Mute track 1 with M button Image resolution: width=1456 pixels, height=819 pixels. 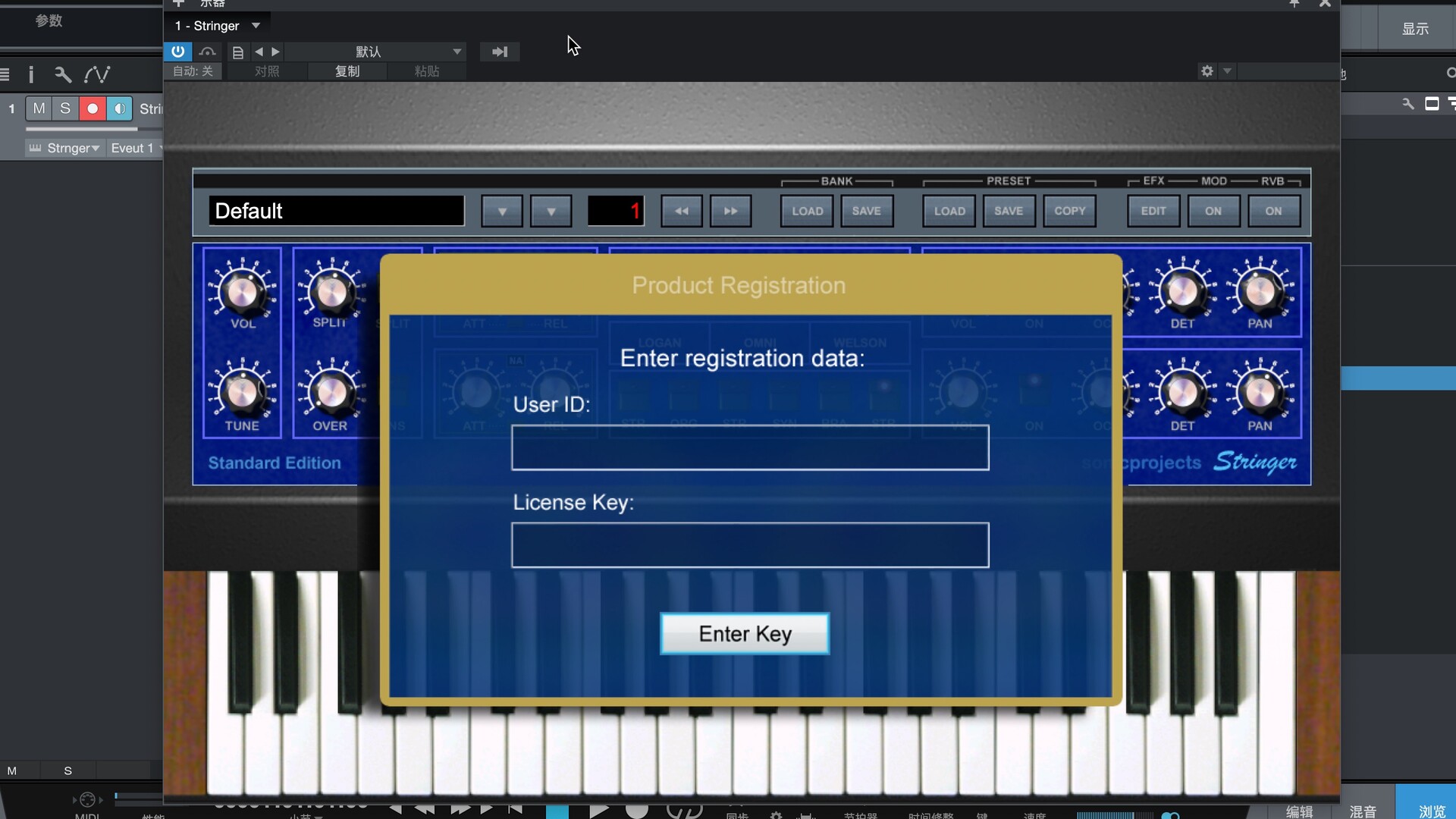point(39,108)
